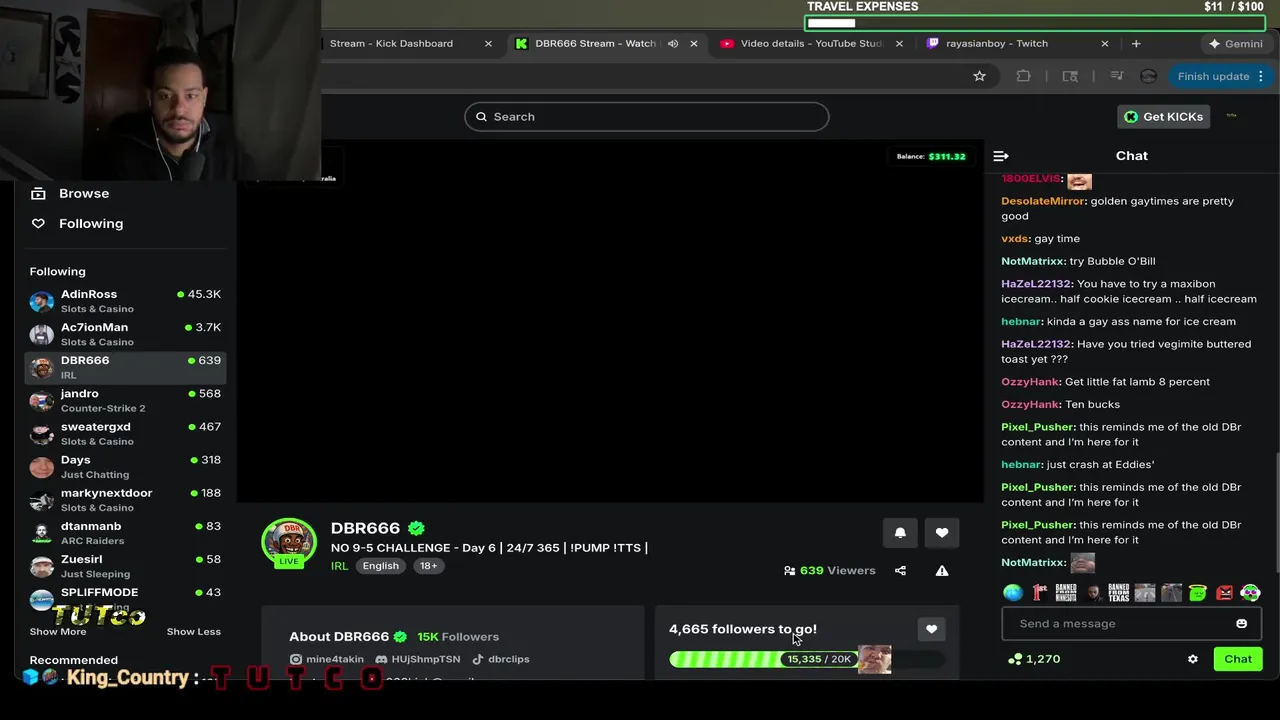This screenshot has height=720, width=1280.
Task: Click the 639 Viewers count
Action: (830, 571)
